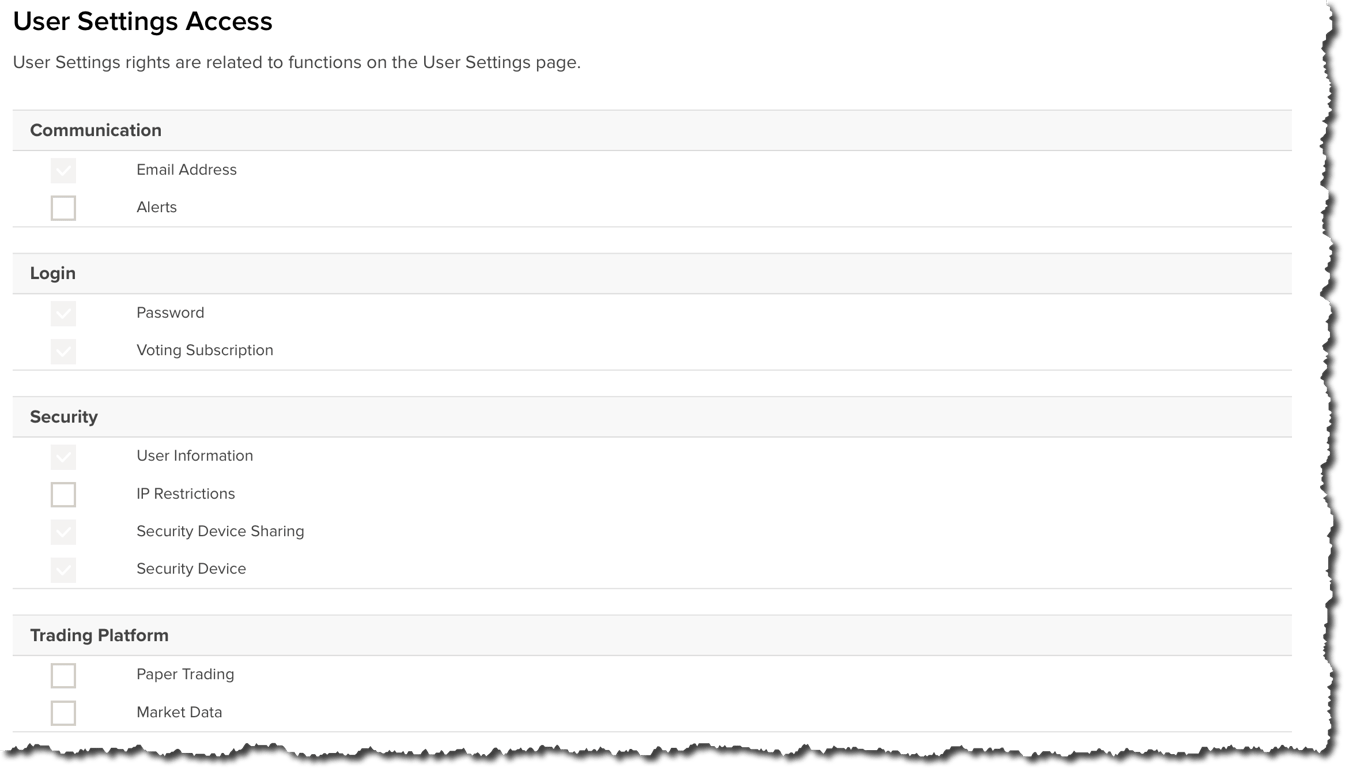The image size is (1345, 768).
Task: Enable the Paper Trading checkbox
Action: (63, 675)
